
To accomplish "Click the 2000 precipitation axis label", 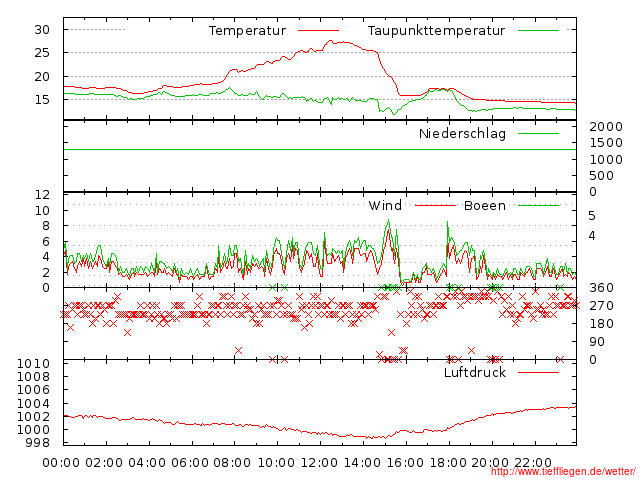I will pyautogui.click(x=606, y=127).
